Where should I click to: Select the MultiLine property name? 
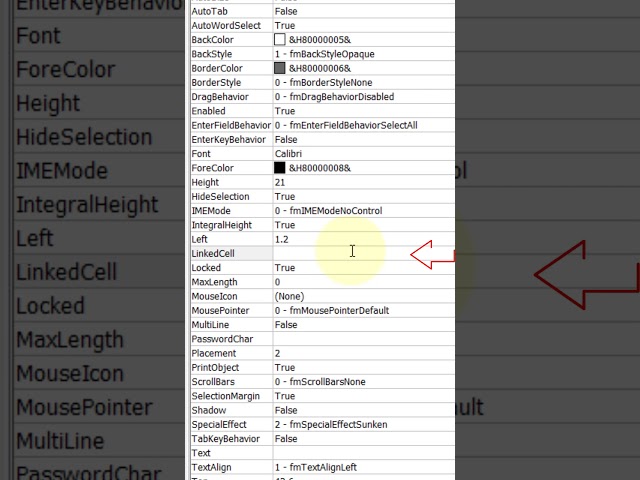click(210, 325)
